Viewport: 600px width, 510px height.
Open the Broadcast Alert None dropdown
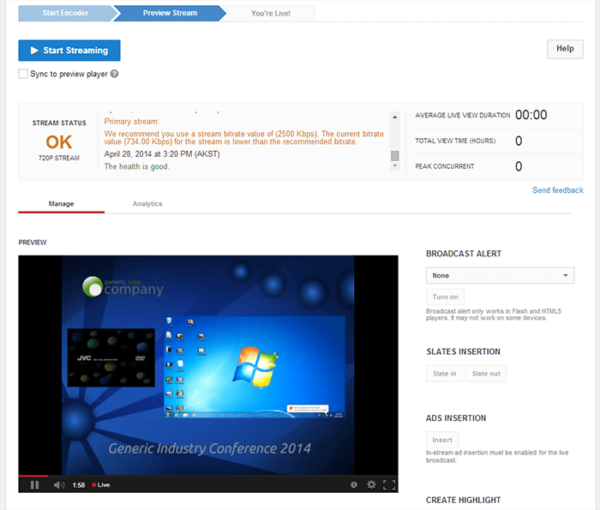tap(500, 275)
